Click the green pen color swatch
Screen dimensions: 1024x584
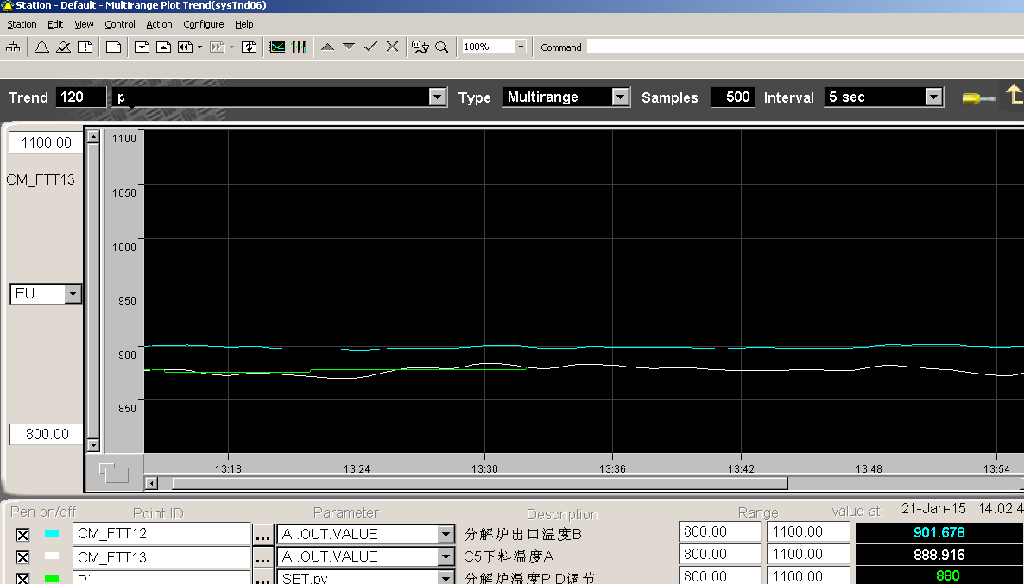(52, 578)
